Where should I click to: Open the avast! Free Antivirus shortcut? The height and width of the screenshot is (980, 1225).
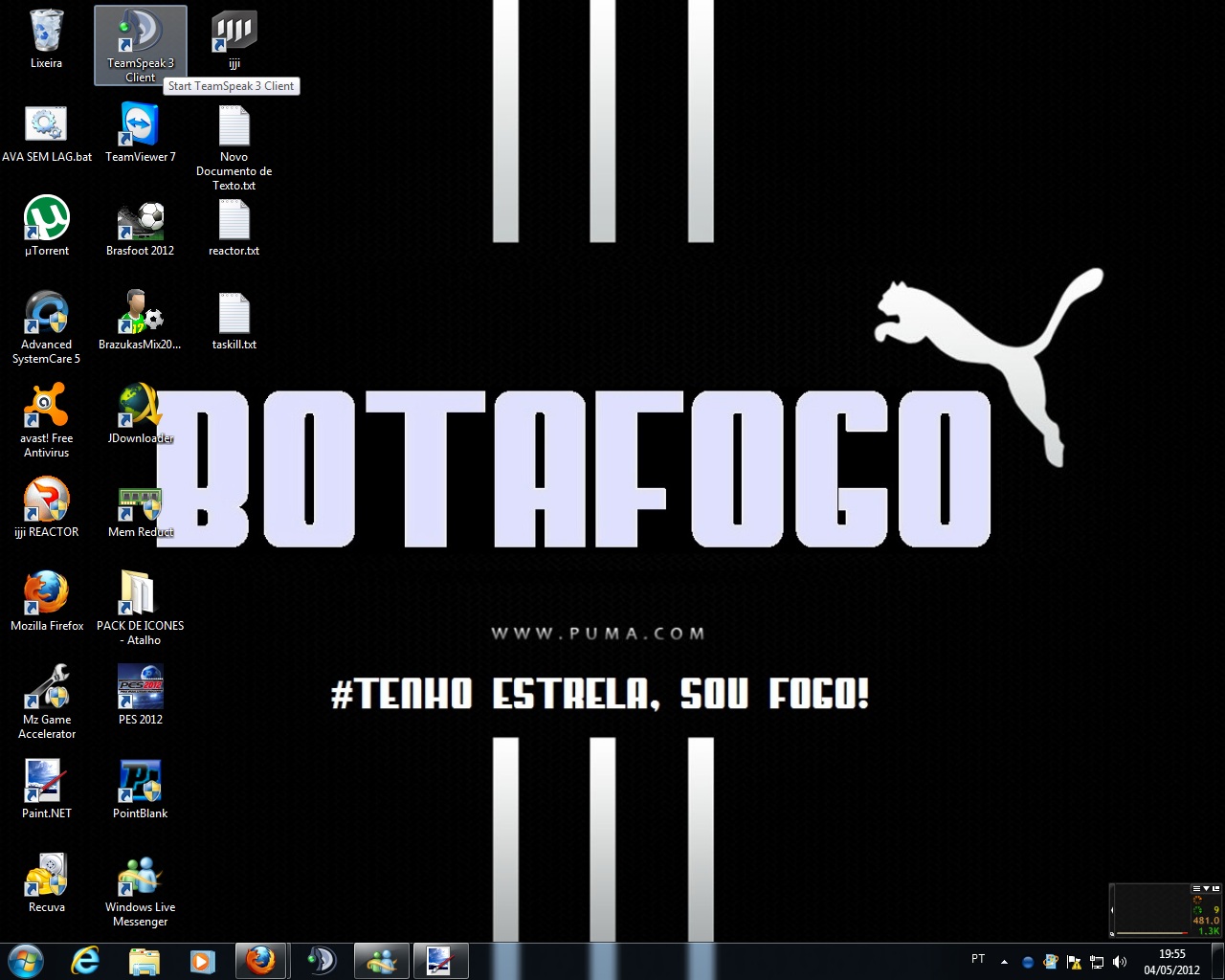coord(46,408)
